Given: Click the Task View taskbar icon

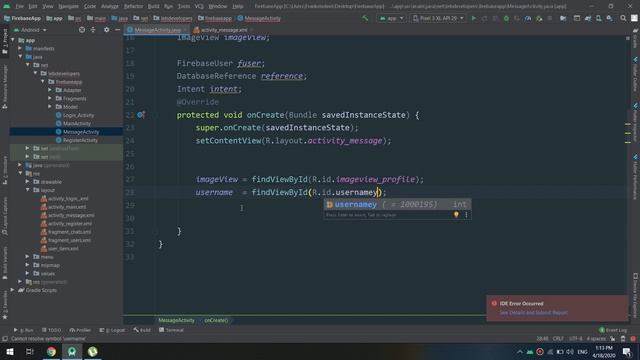Looking at the screenshot, I should tap(30, 351).
